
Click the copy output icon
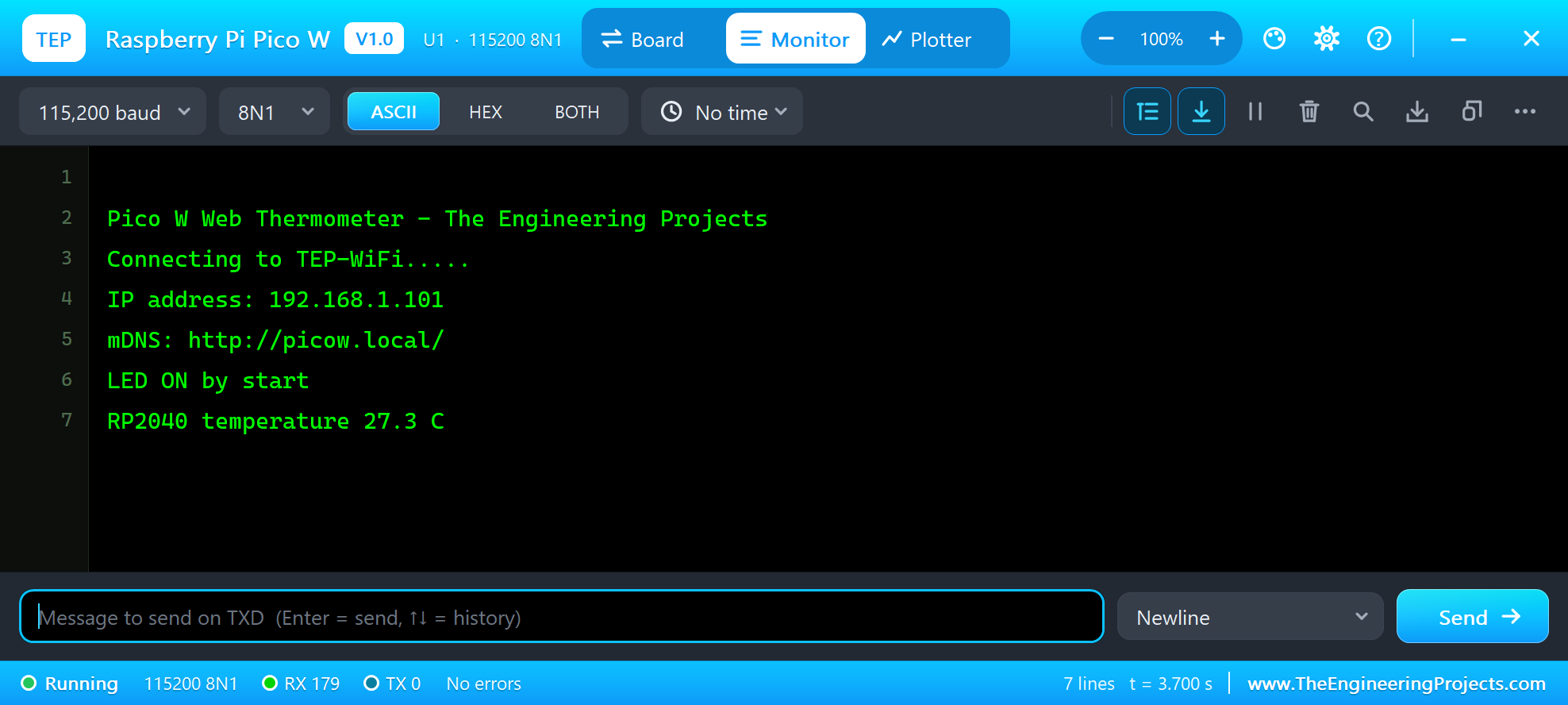click(x=1471, y=111)
